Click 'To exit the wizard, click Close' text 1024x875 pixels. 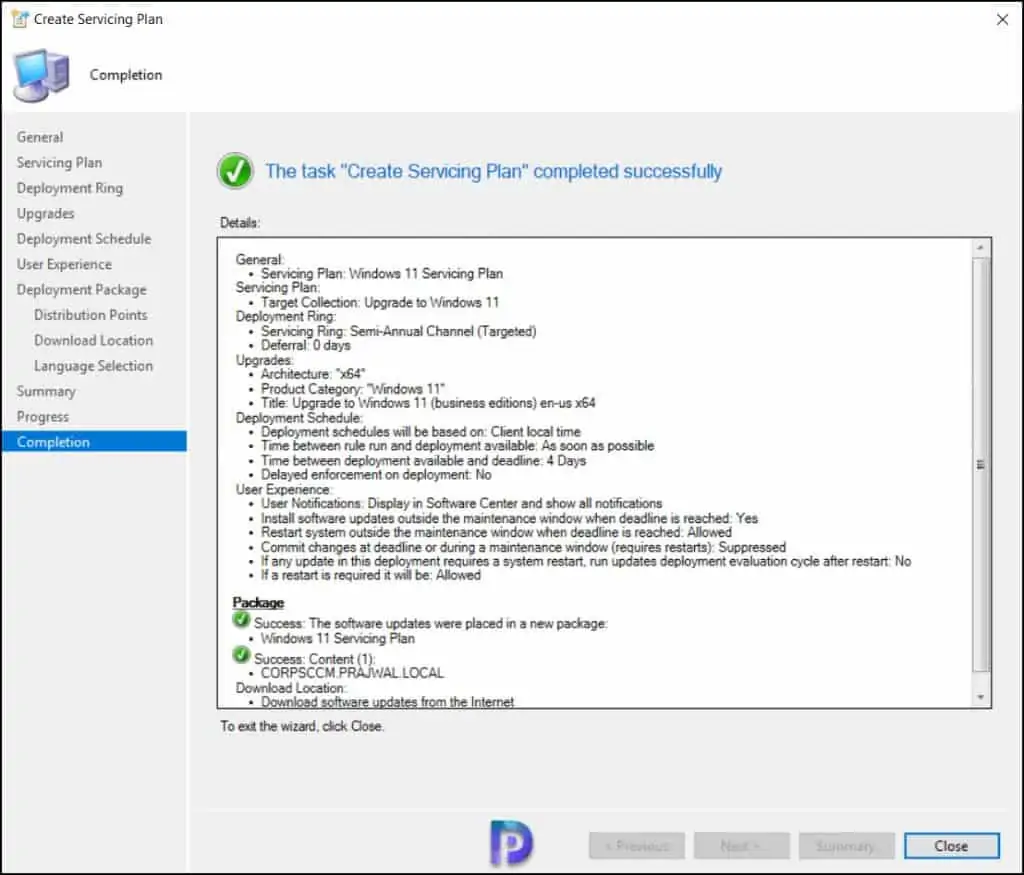[x=302, y=726]
